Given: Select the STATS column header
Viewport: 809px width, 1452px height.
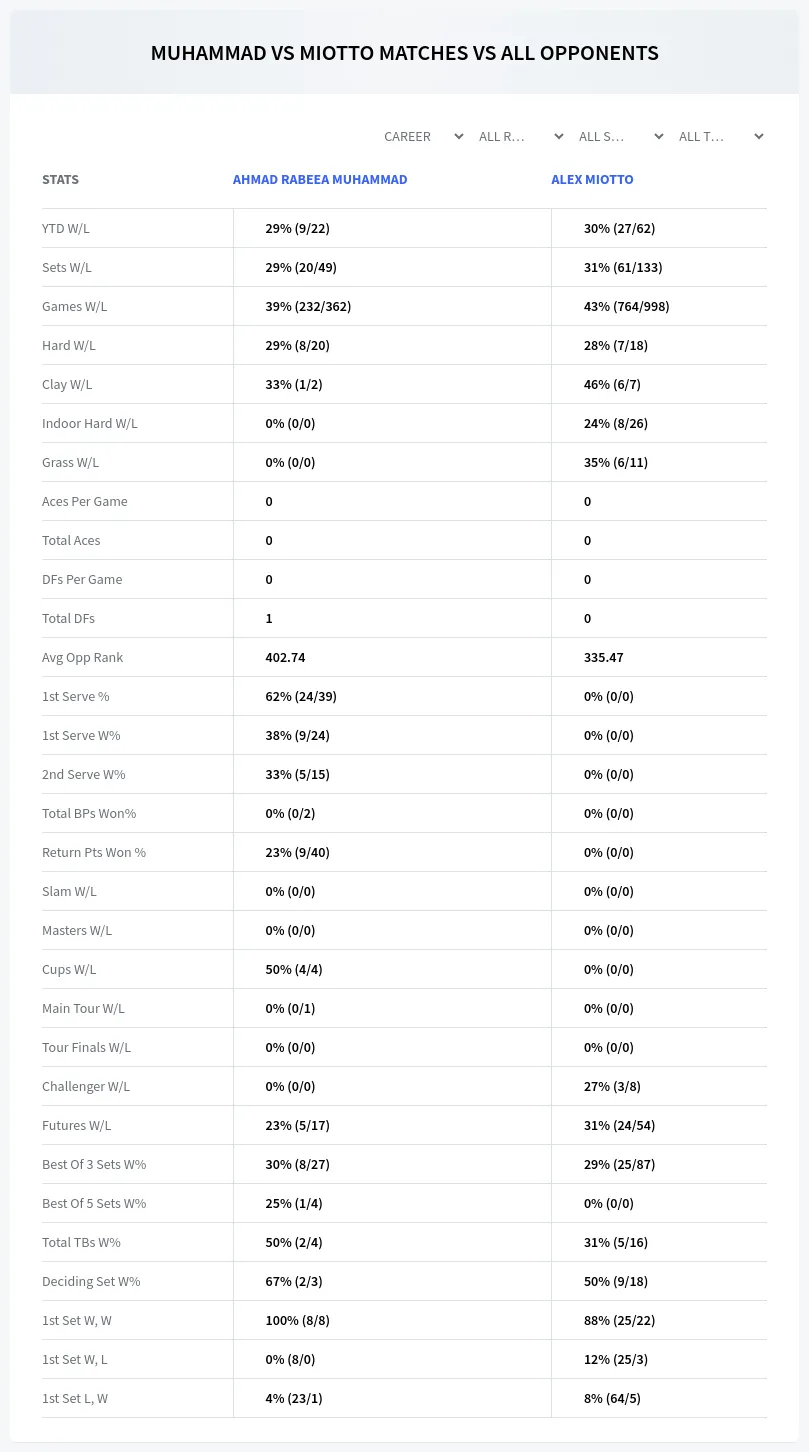Looking at the screenshot, I should point(60,179).
